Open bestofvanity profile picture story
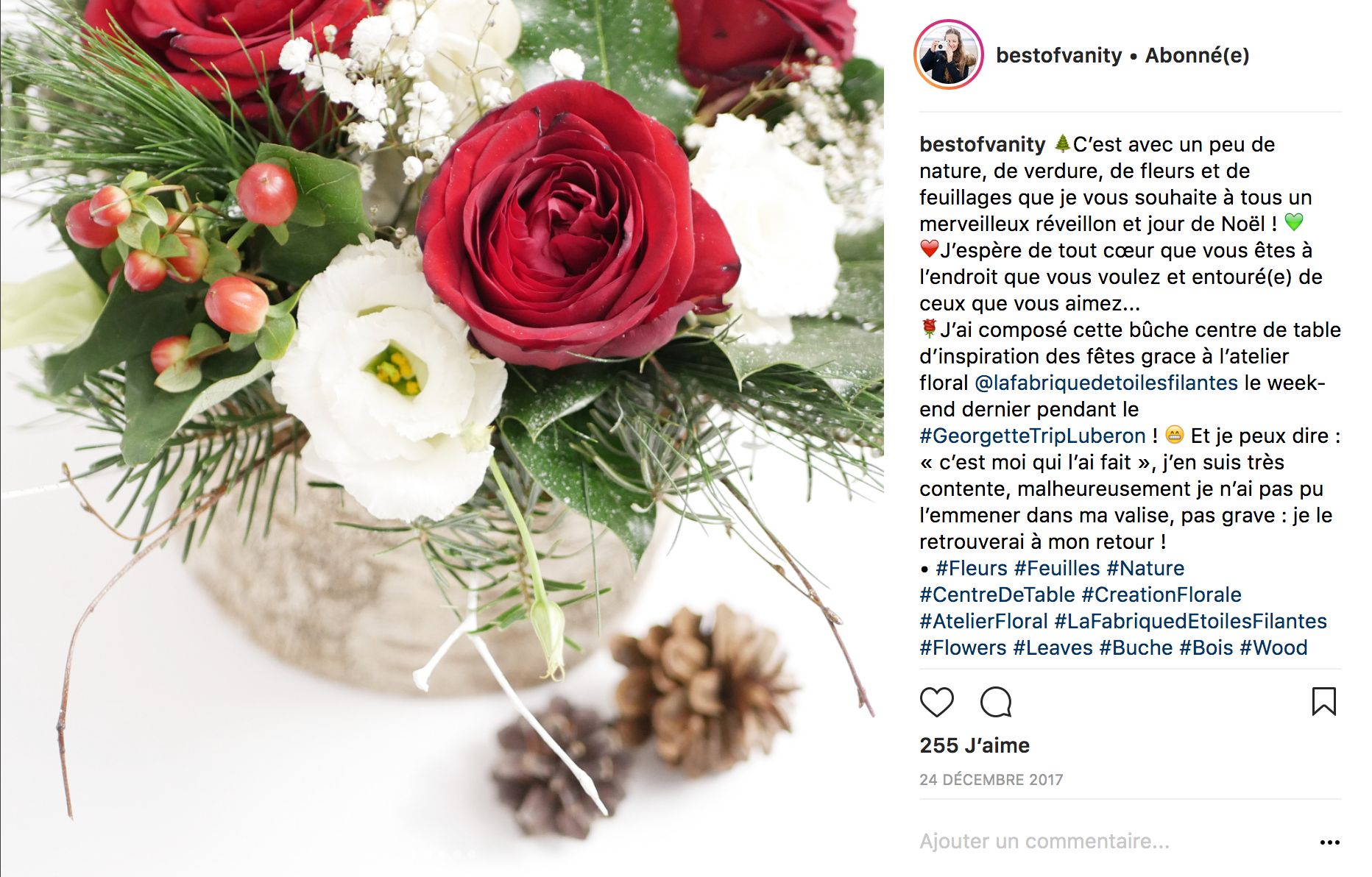This screenshot has height=877, width=1372. (949, 55)
